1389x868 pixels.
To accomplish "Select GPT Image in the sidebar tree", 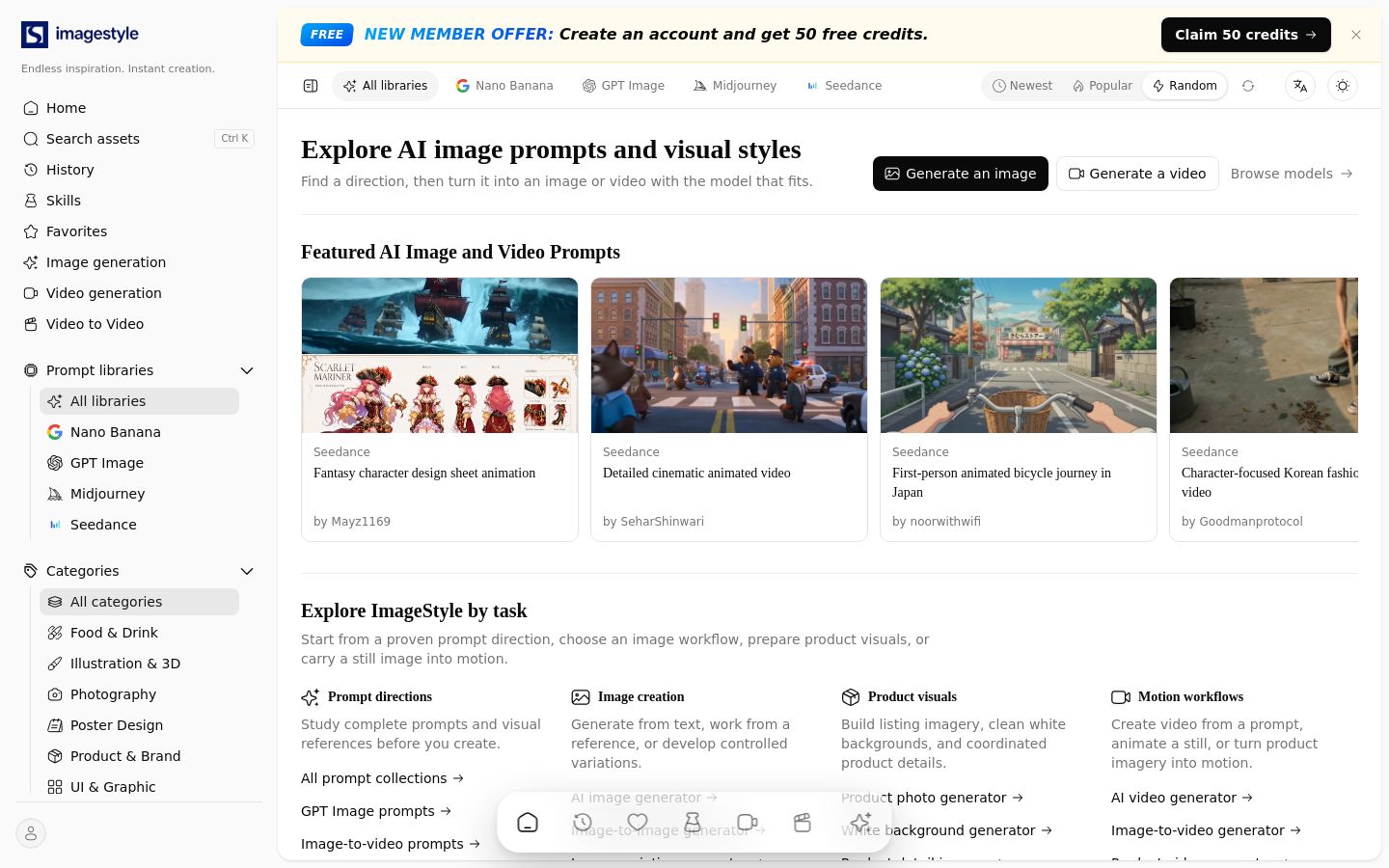I will tap(139, 463).
